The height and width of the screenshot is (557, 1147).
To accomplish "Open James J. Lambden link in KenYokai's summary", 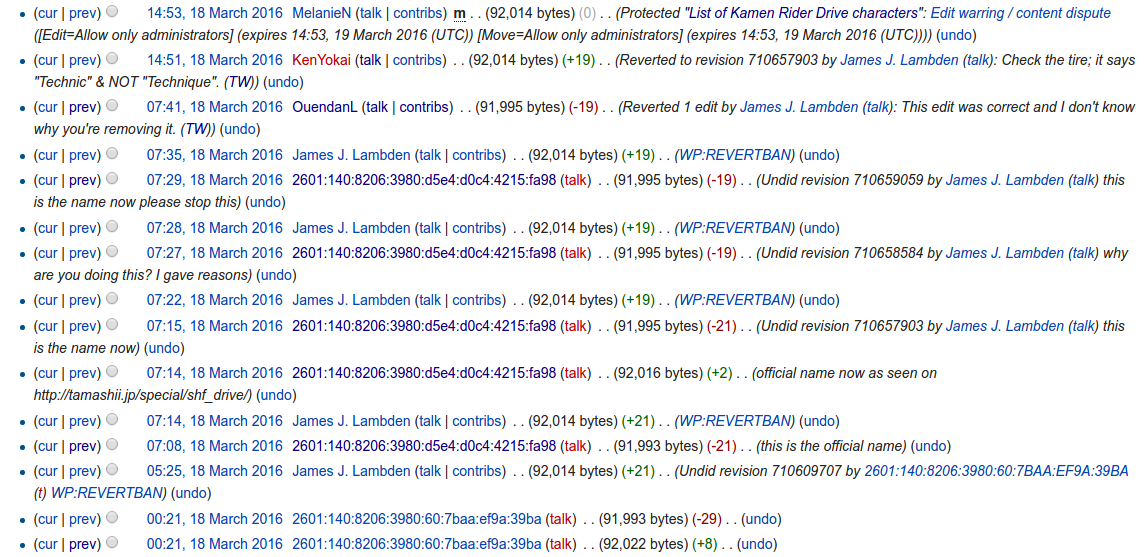I will pyautogui.click(x=899, y=60).
